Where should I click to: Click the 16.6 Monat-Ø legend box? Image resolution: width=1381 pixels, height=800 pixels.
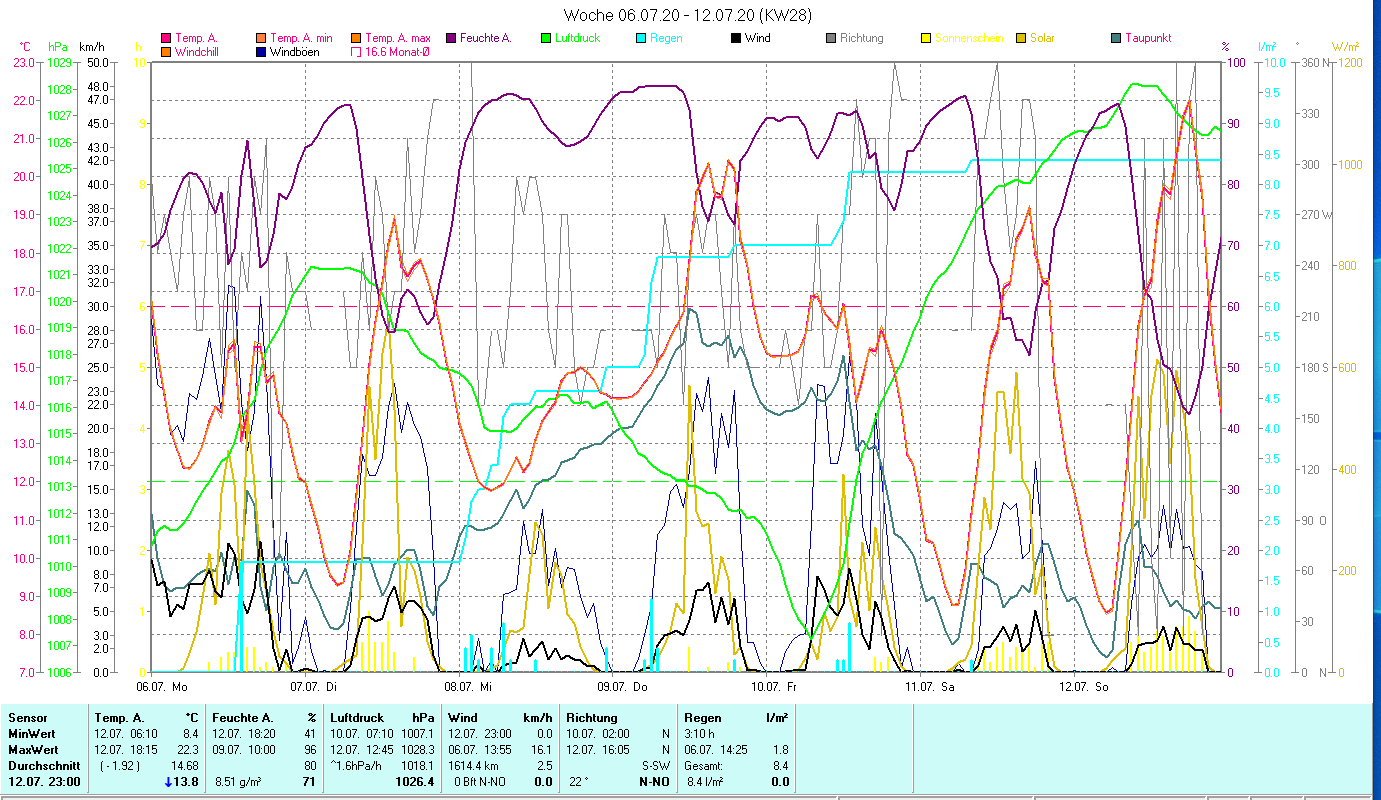(355, 51)
